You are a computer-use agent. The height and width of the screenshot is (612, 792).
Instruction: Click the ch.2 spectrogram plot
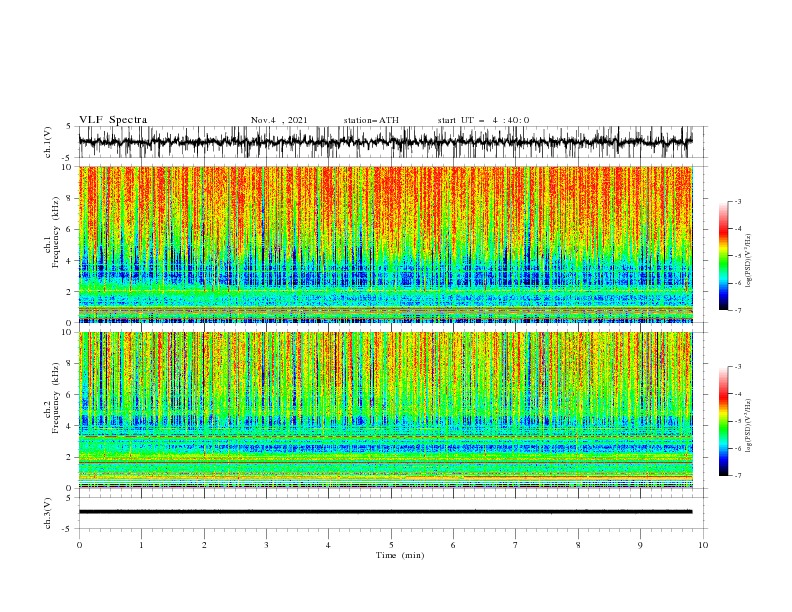pos(385,410)
